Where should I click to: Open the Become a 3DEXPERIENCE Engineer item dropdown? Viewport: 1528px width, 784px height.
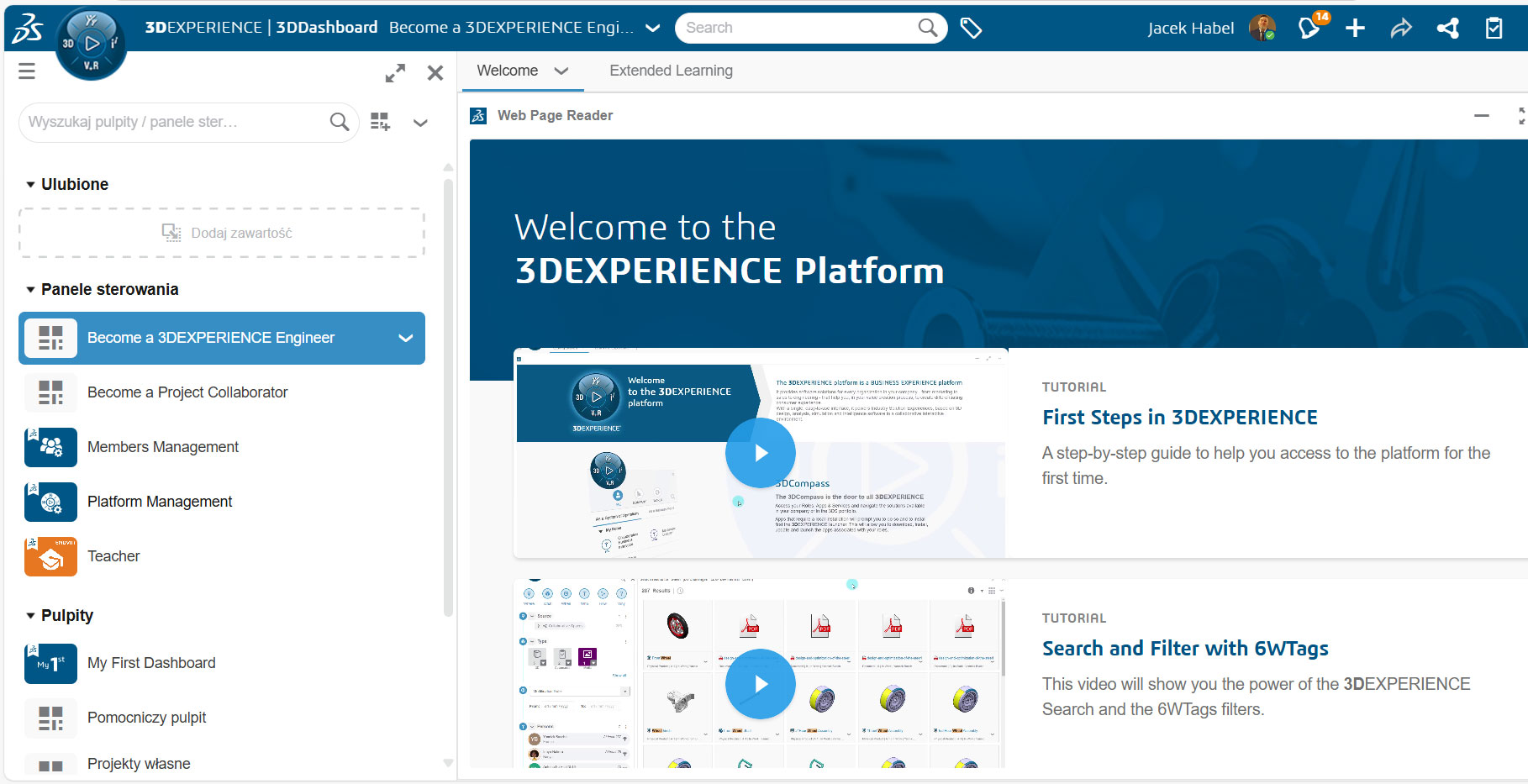point(405,338)
